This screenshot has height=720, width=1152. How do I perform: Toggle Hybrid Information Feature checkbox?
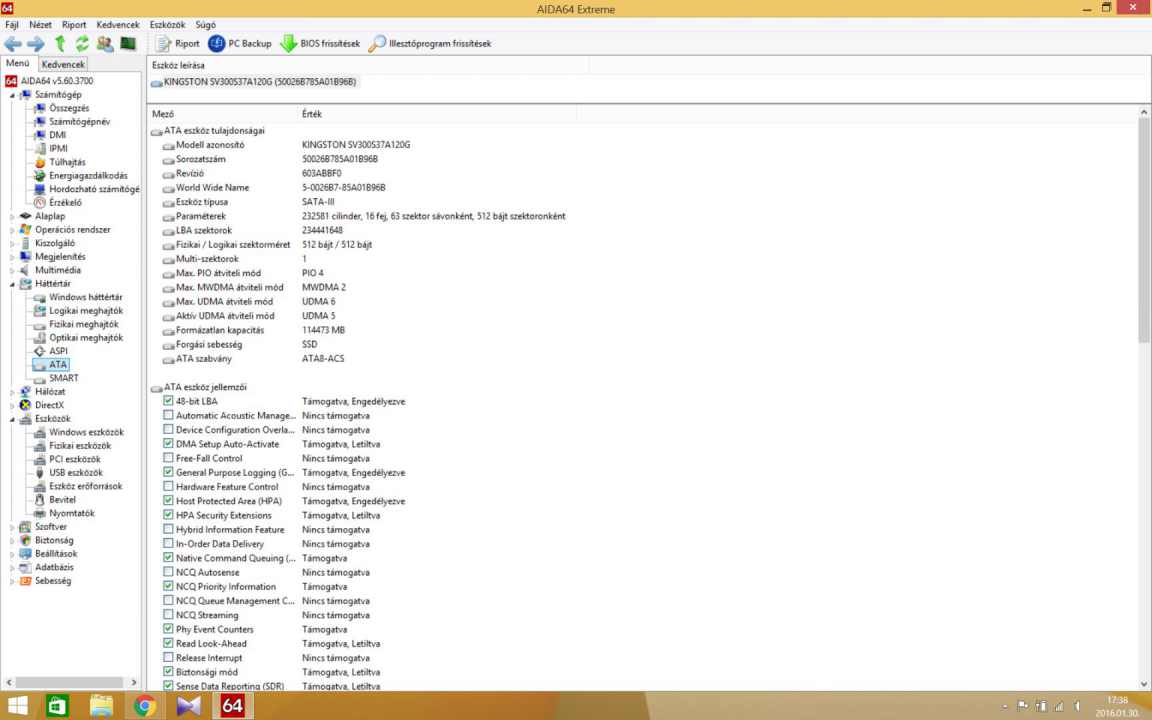coord(168,529)
